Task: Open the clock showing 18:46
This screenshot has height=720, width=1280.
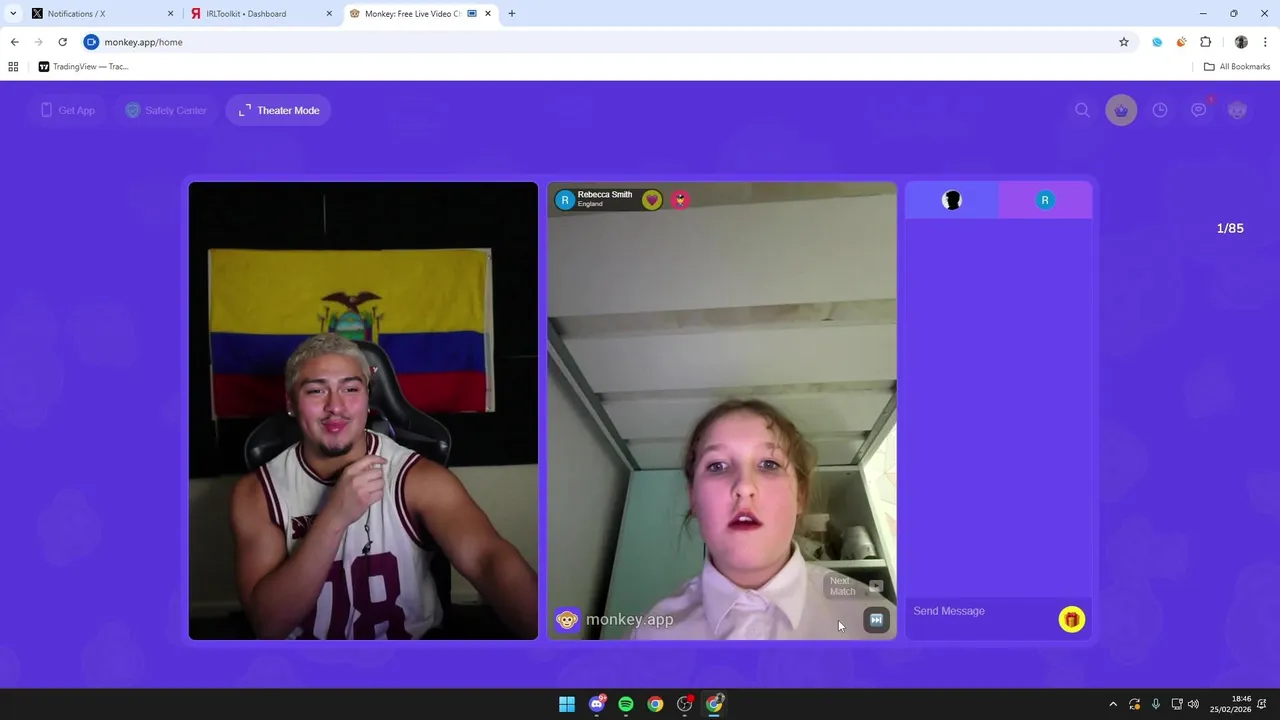Action: 1230,704
